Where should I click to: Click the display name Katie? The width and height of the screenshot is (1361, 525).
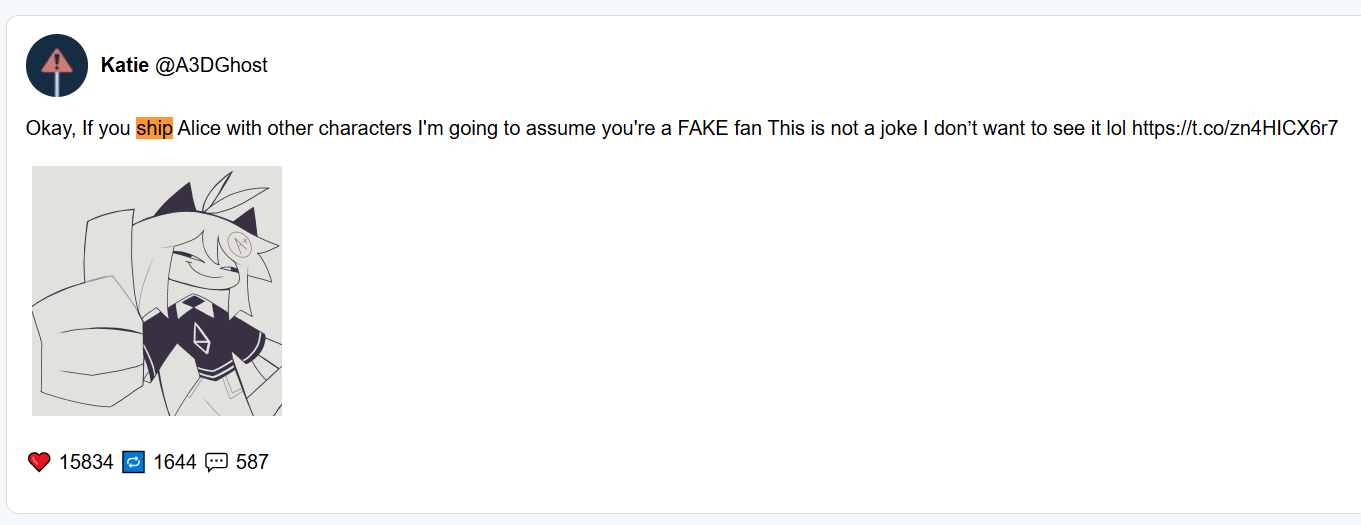(x=125, y=65)
